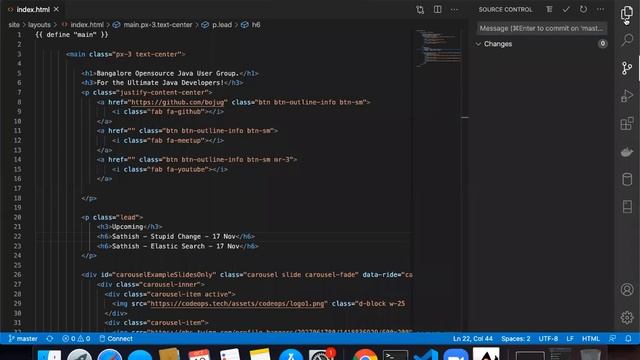The image size is (640, 360).
Task: Open Google Chrome from the dock
Action: pyautogui.click(x=365, y=354)
